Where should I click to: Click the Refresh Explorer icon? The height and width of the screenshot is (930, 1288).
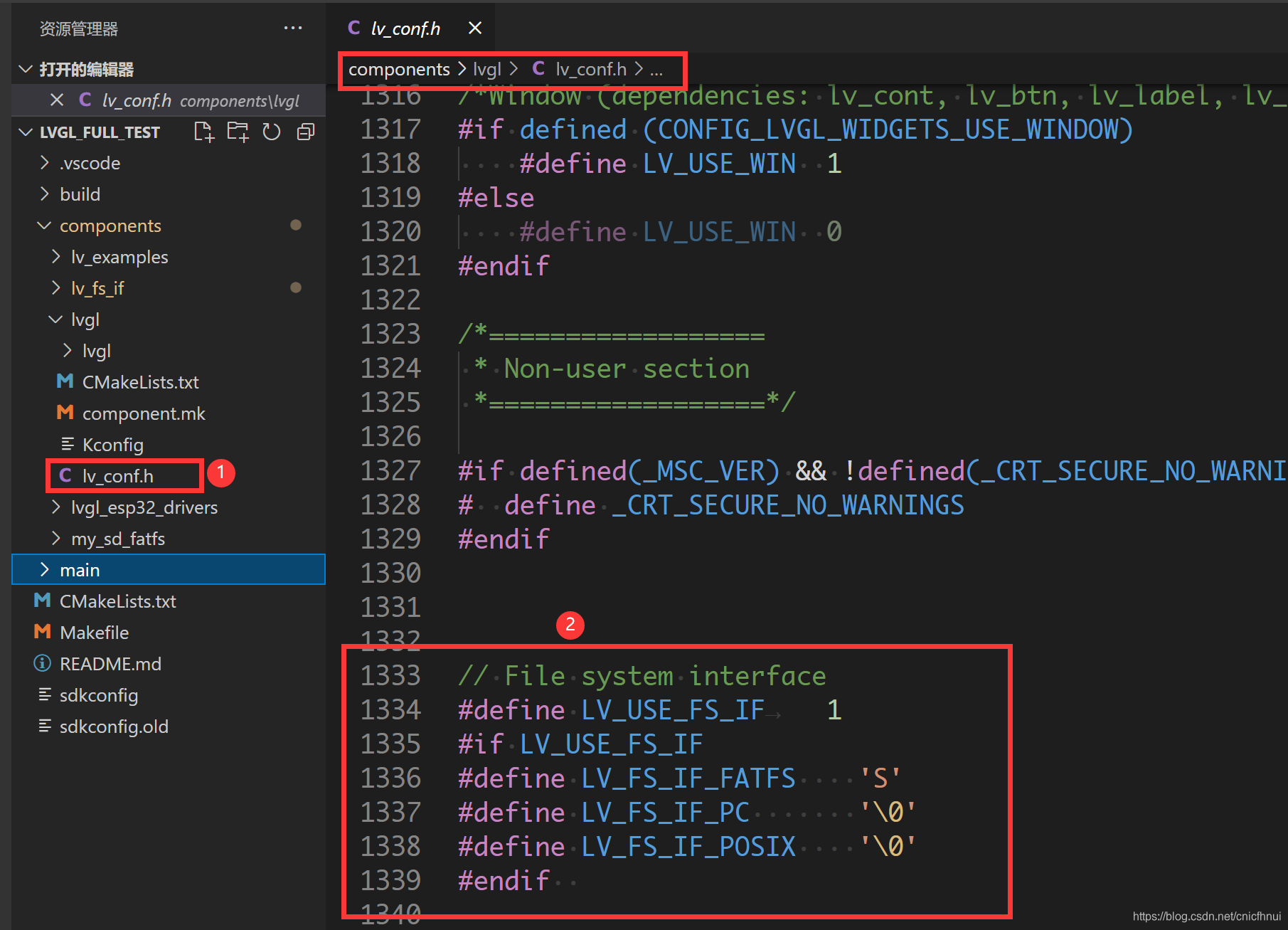click(x=272, y=132)
